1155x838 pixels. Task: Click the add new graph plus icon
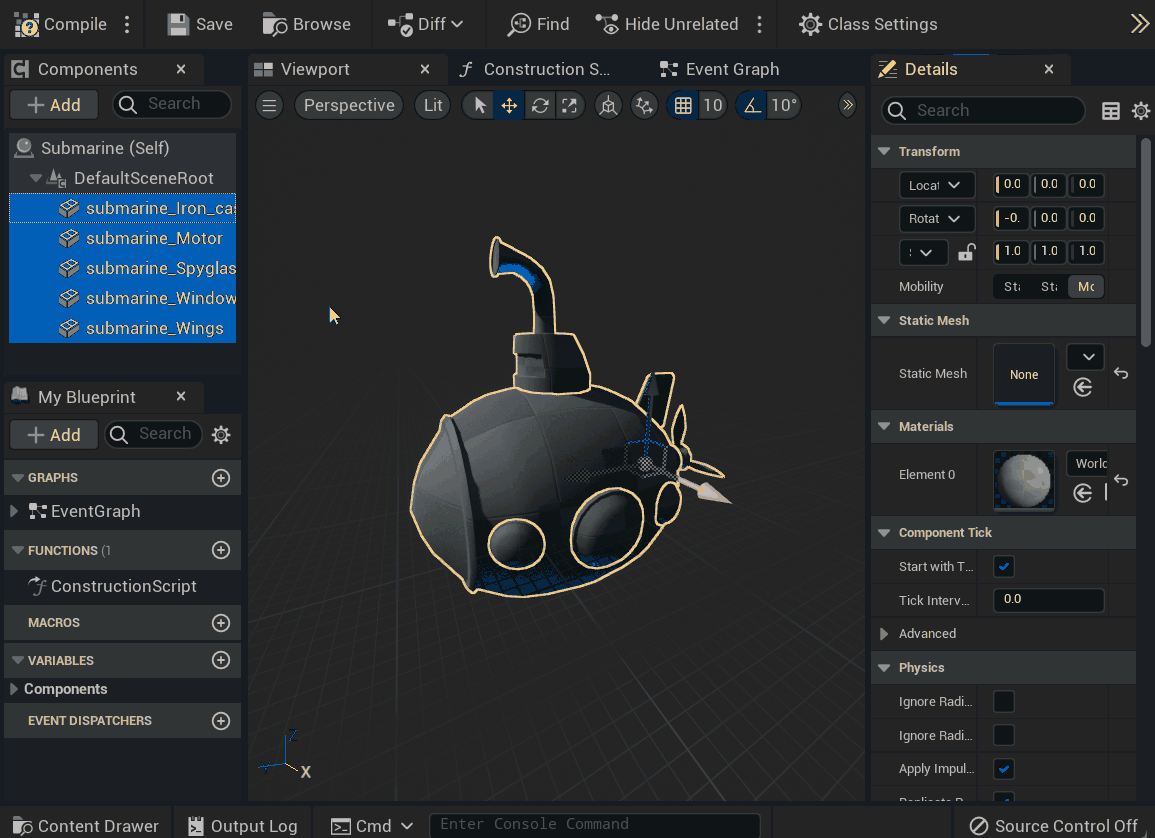[221, 478]
